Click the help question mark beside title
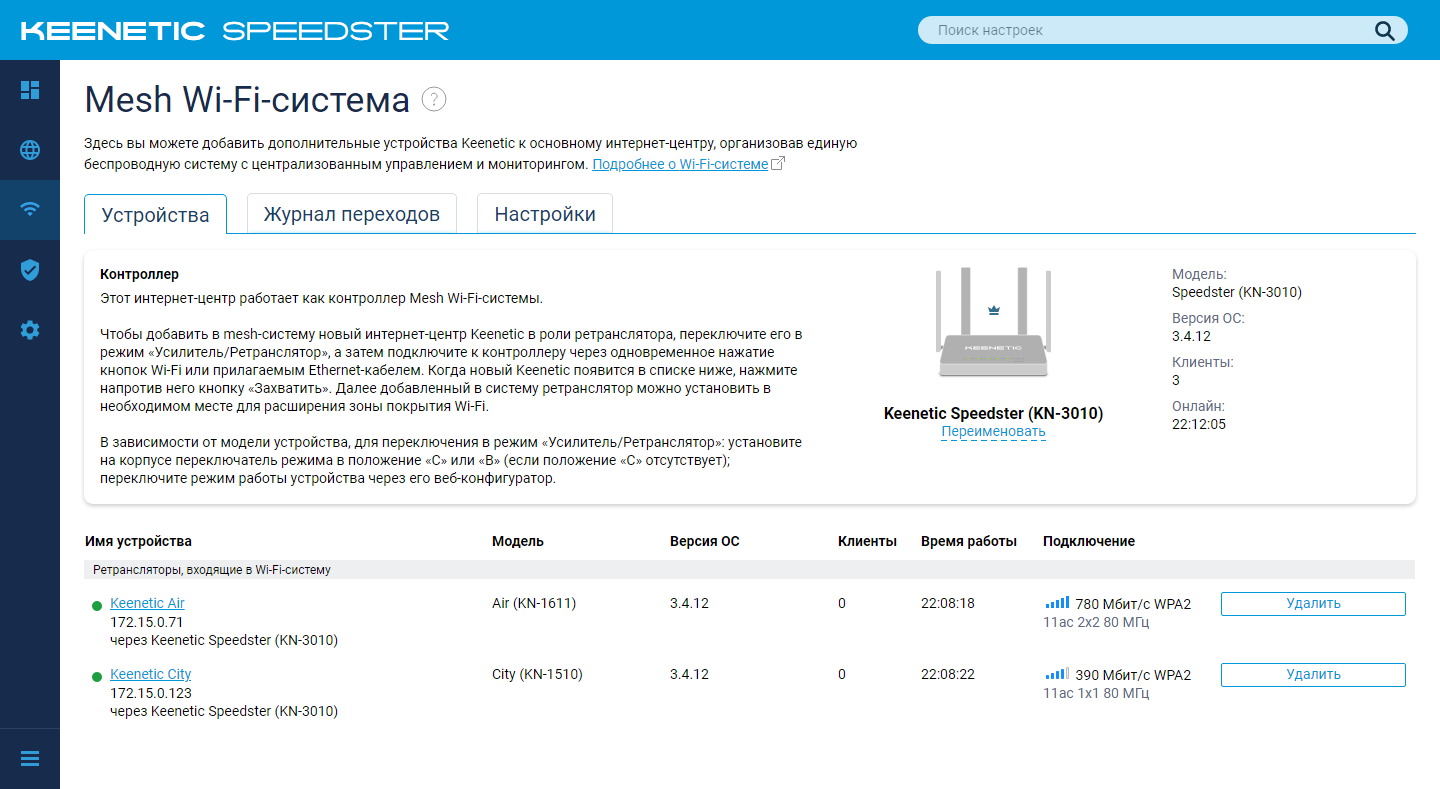The height and width of the screenshot is (789, 1440). click(434, 99)
